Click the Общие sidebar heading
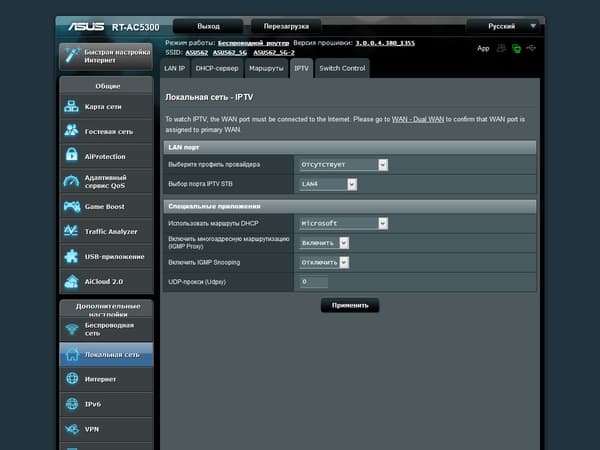The image size is (600, 450). click(x=108, y=86)
